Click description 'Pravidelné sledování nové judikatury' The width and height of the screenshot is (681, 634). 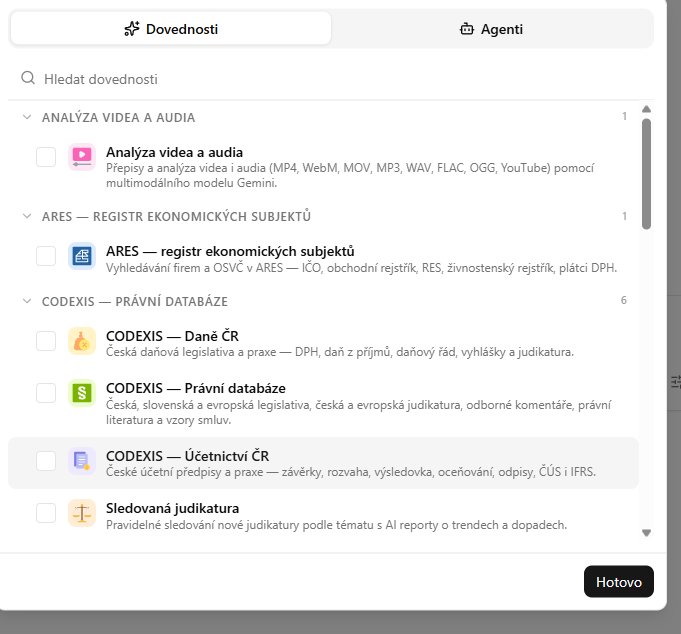(202, 525)
